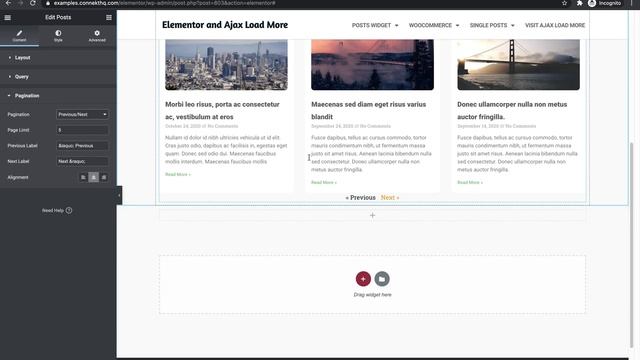Open the browser extensions puzzle icon
The width and height of the screenshot is (640, 360).
click(x=579, y=3)
